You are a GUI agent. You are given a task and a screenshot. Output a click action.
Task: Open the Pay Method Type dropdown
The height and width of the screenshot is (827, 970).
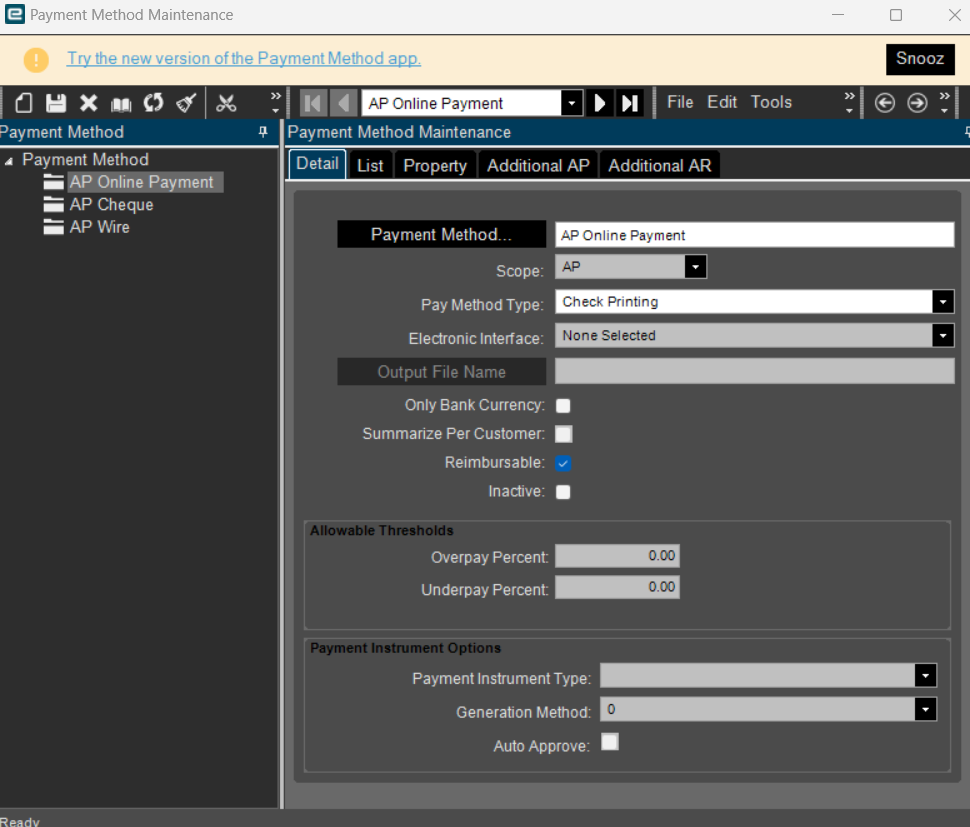(x=942, y=302)
